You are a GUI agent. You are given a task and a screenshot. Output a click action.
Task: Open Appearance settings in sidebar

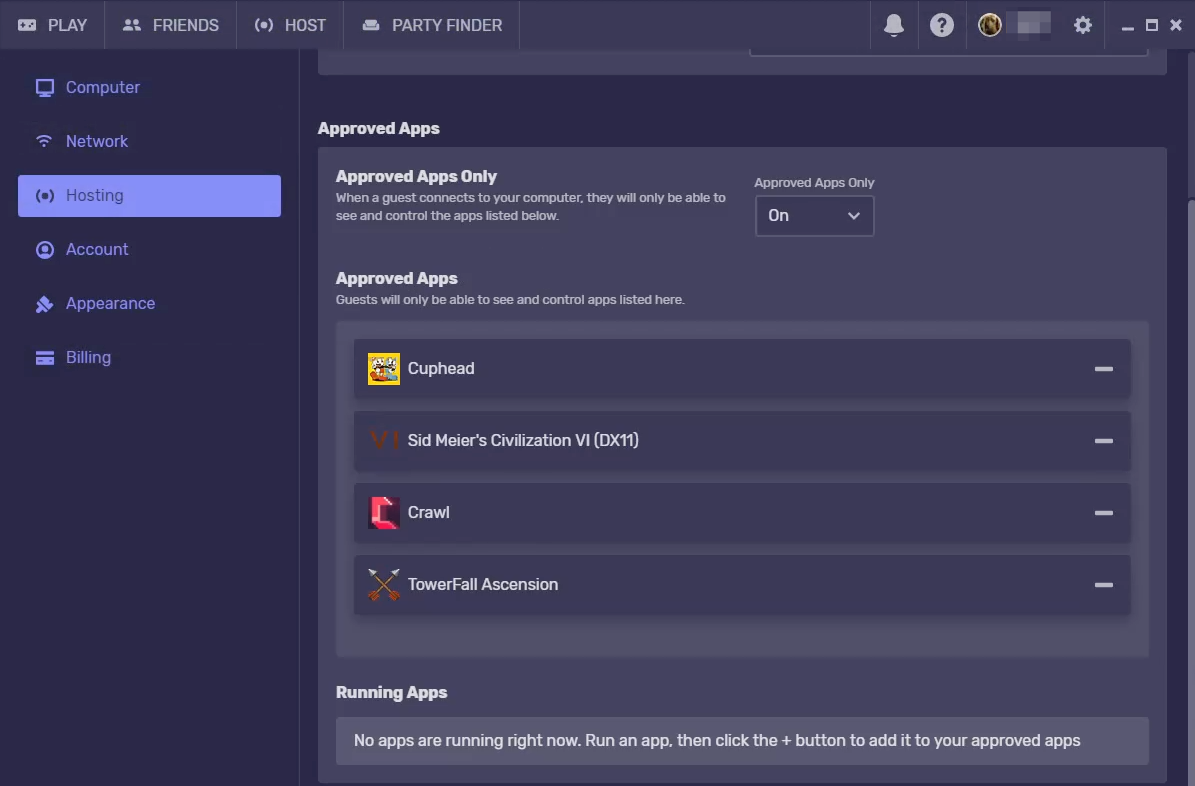(x=110, y=304)
